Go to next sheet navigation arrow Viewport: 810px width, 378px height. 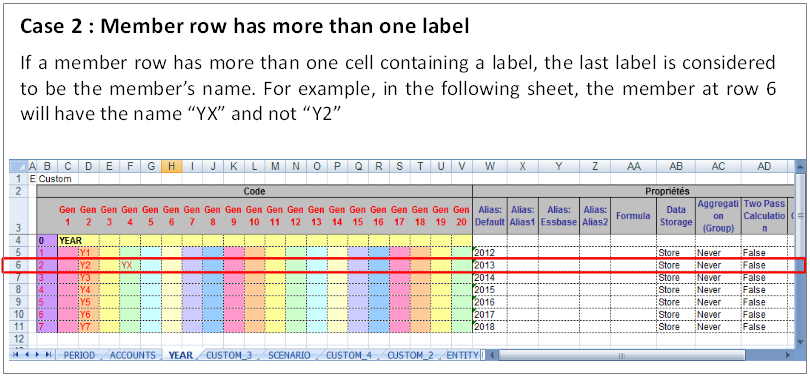(37, 355)
